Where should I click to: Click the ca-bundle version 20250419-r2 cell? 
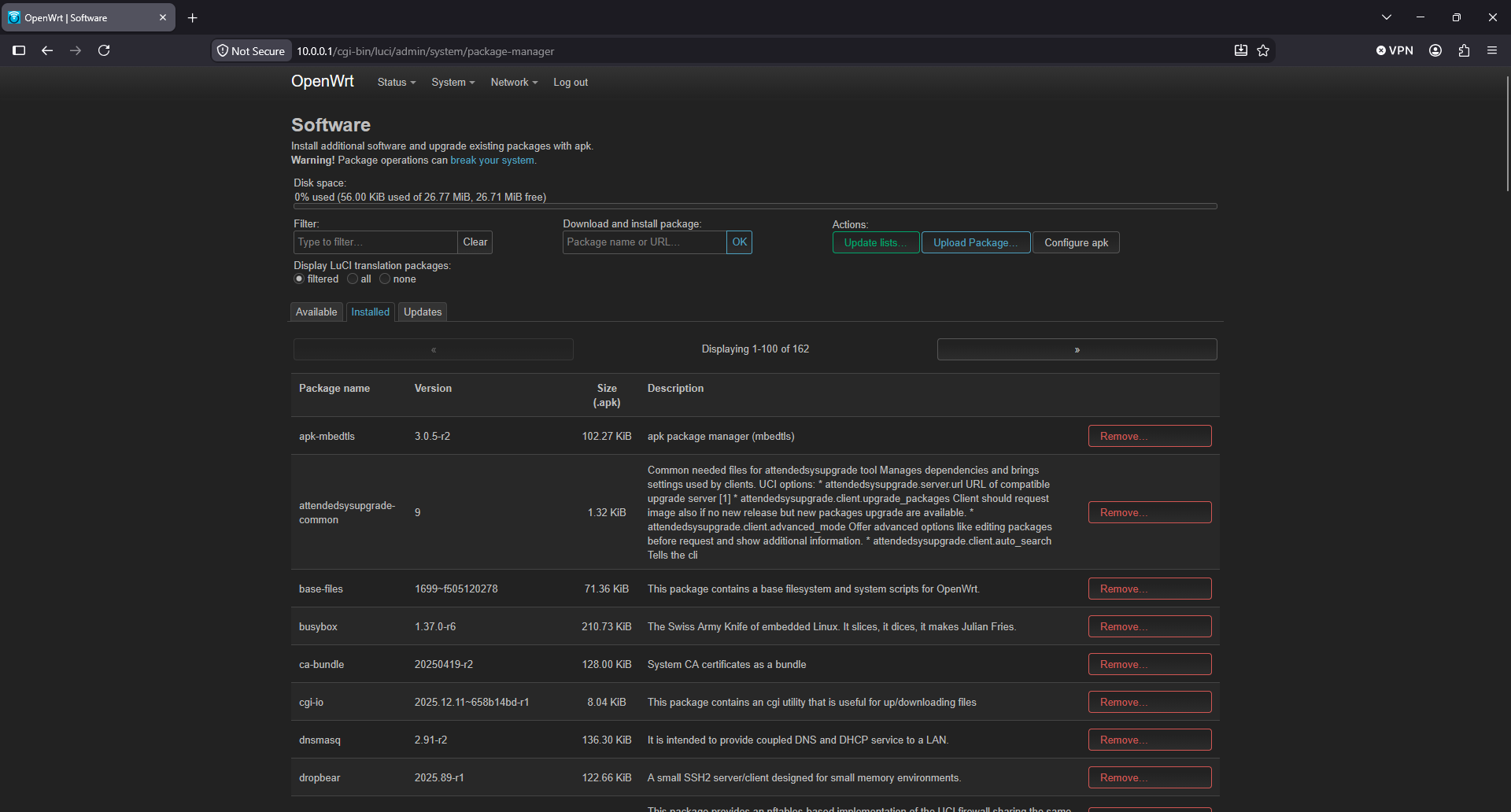pyautogui.click(x=444, y=665)
